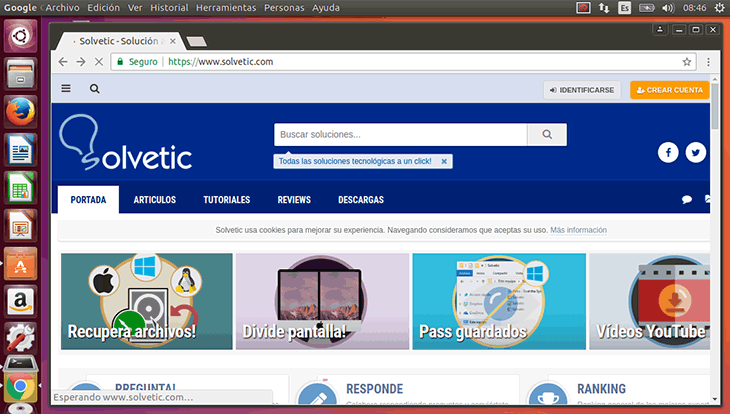Focus the 'Buscar soluciones...' search field
This screenshot has width=730, height=414.
coord(400,135)
